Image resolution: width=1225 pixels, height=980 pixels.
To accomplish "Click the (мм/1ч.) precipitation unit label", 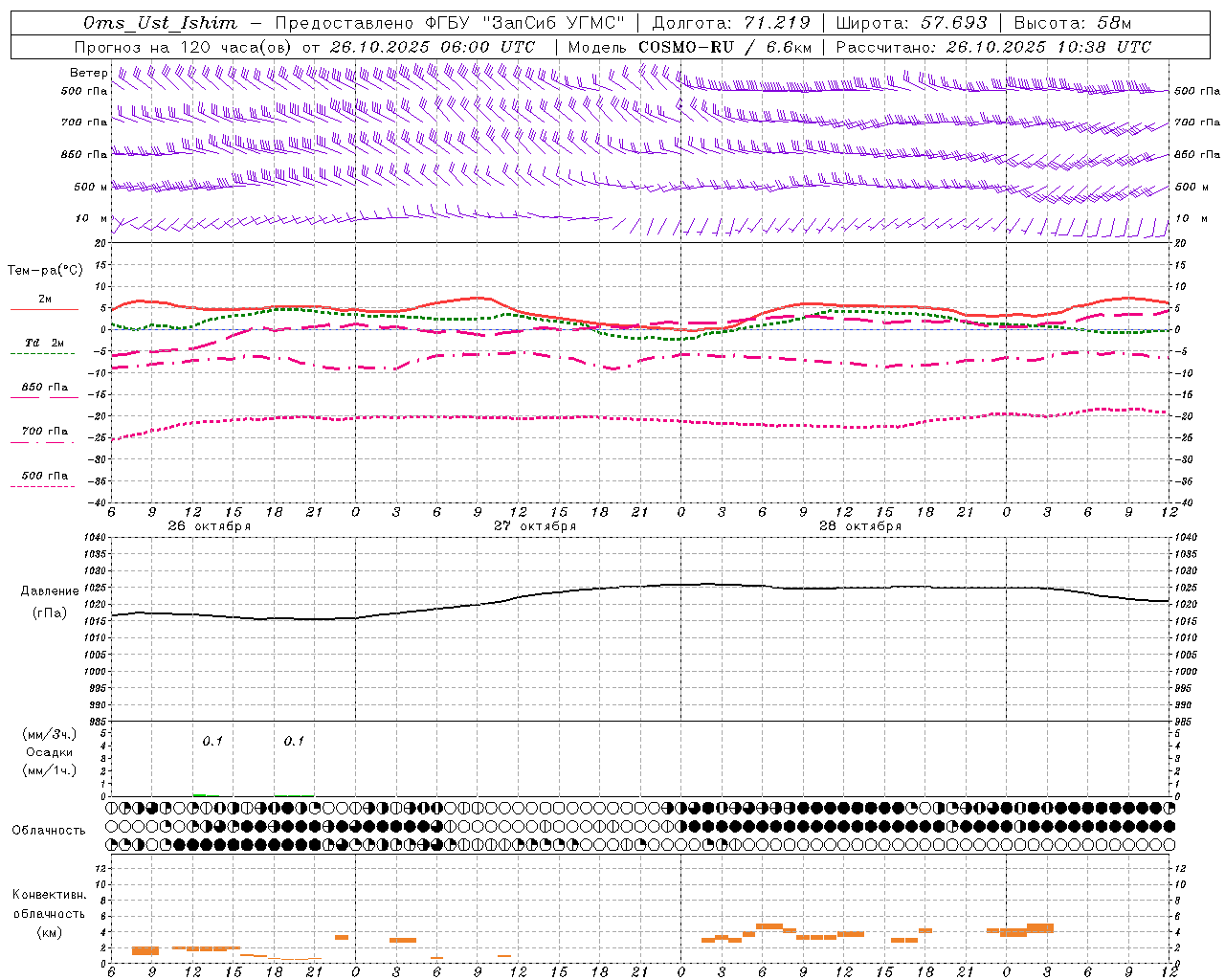I will [x=50, y=769].
